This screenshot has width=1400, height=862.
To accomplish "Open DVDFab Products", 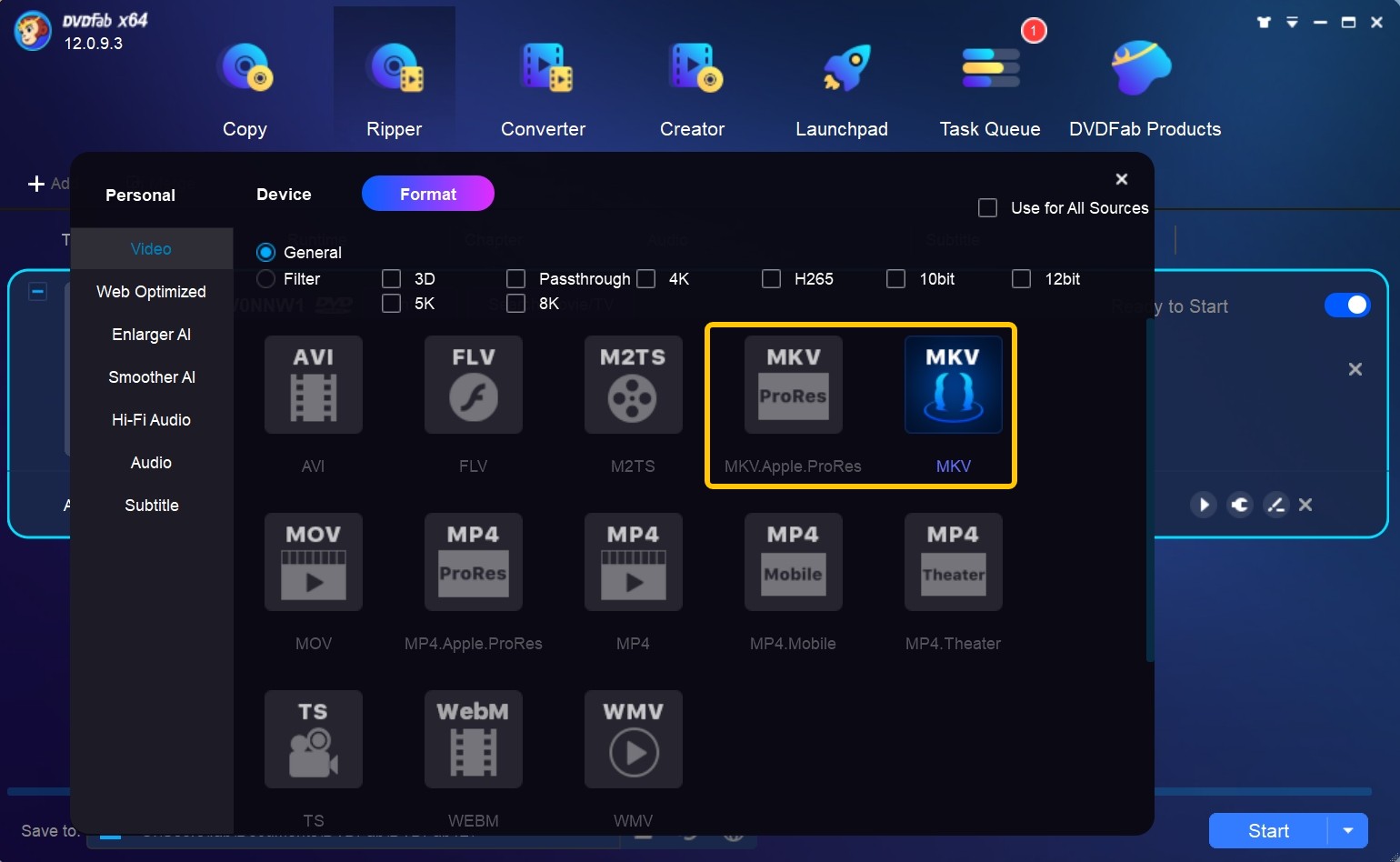I will click(1145, 89).
